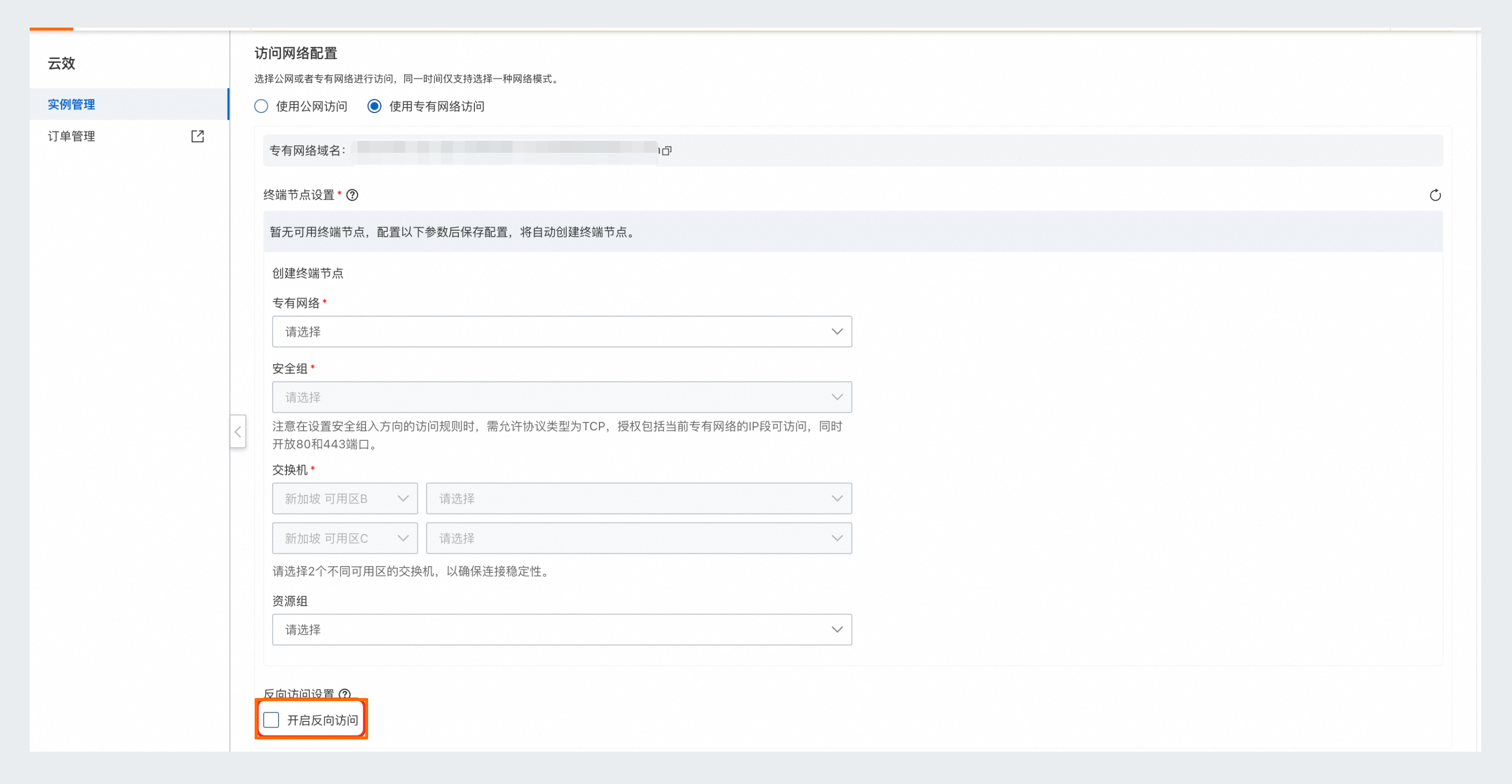This screenshot has width=1512, height=784.
Task: Collapse the left sidebar with arrow handle
Action: (x=238, y=432)
